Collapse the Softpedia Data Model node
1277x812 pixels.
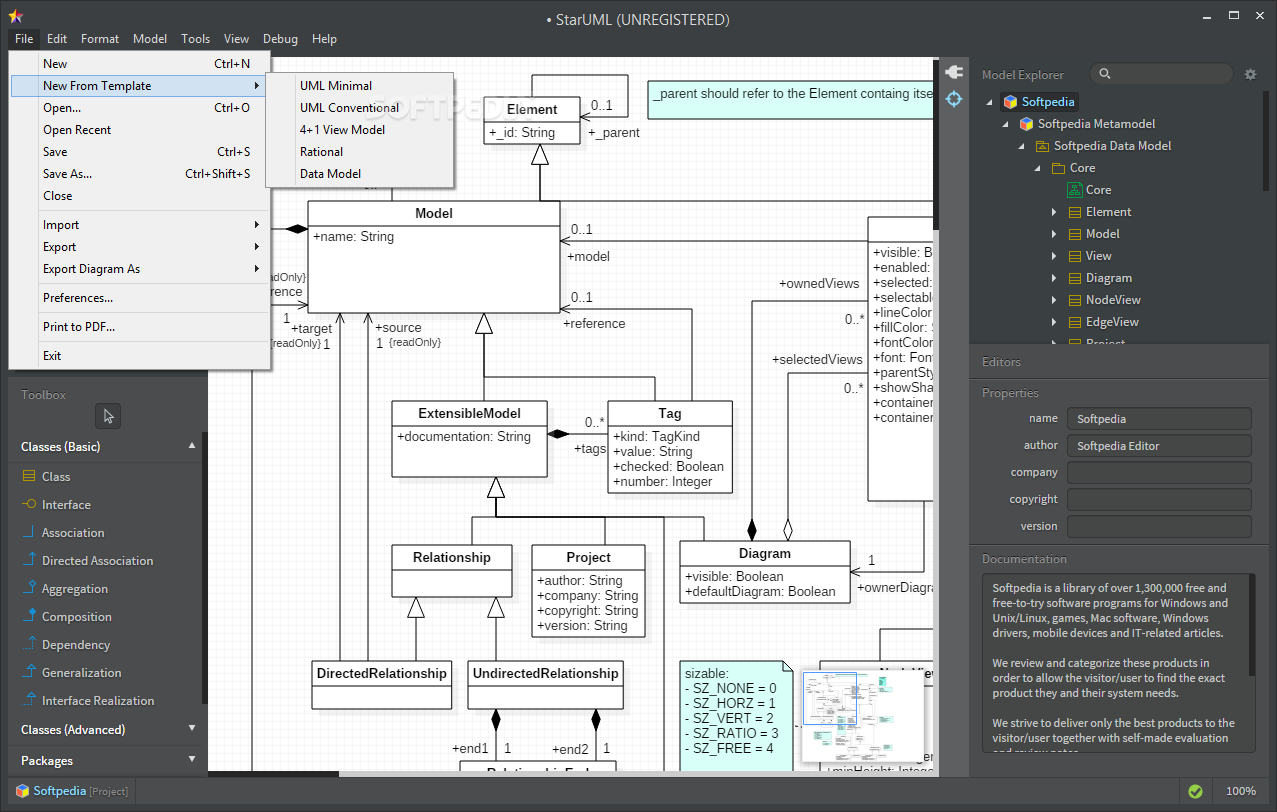pos(1022,146)
